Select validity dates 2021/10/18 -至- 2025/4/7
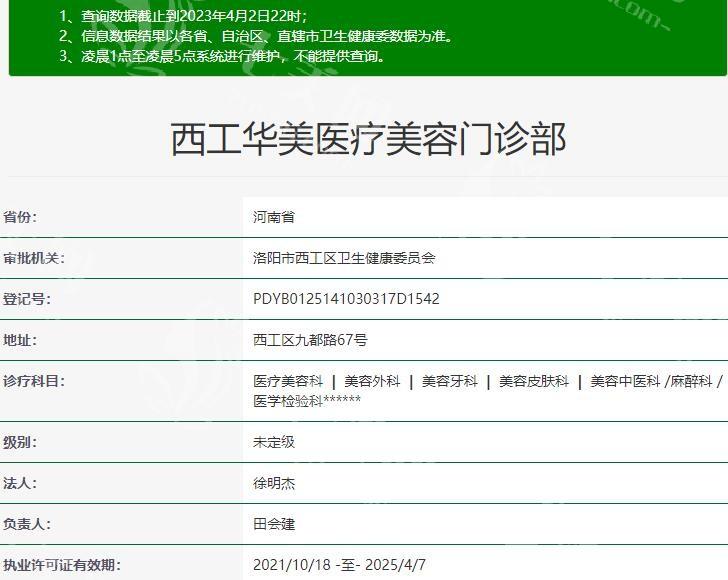The image size is (728, 580). [339, 565]
